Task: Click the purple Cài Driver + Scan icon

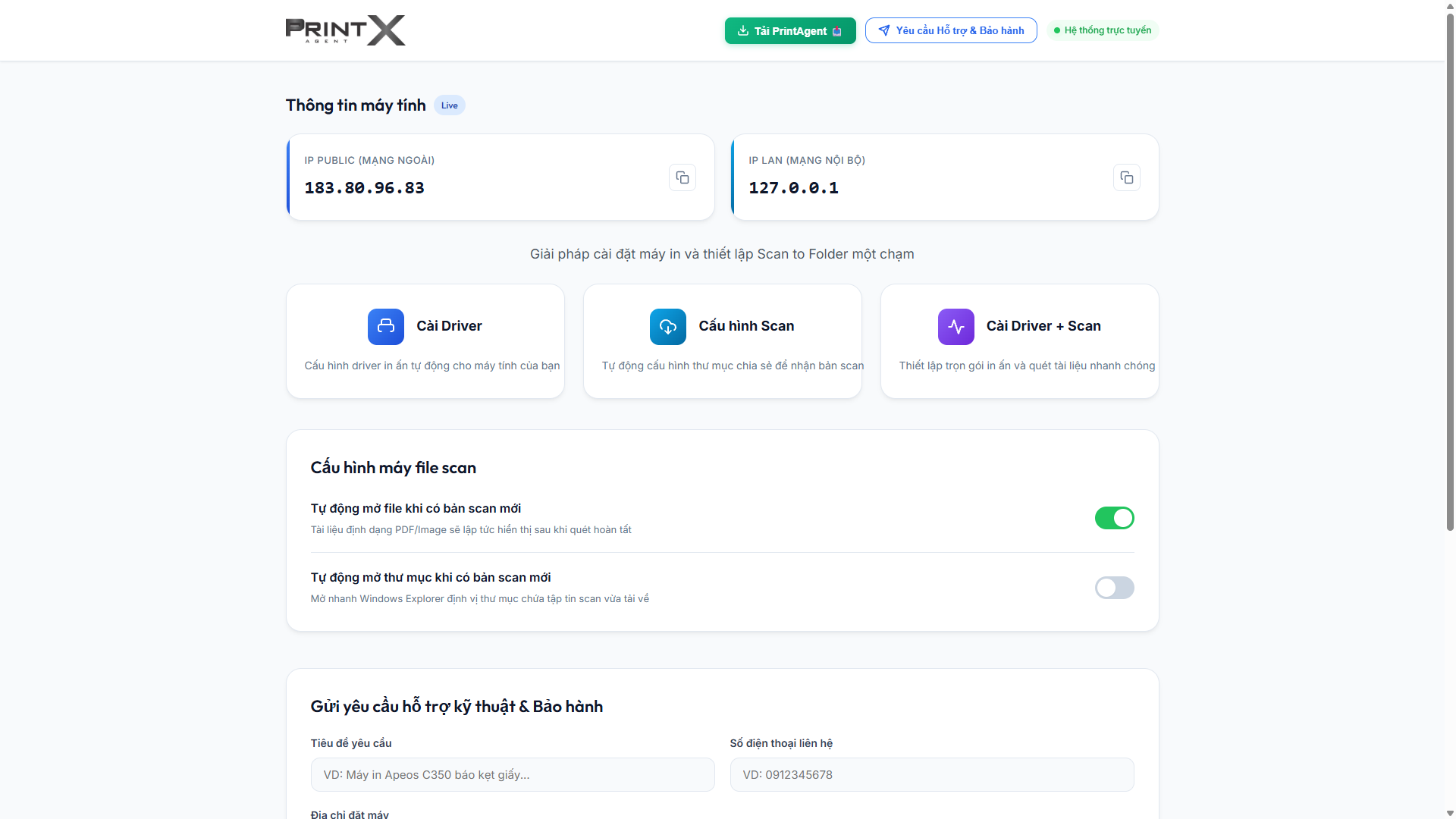Action: pos(956,327)
